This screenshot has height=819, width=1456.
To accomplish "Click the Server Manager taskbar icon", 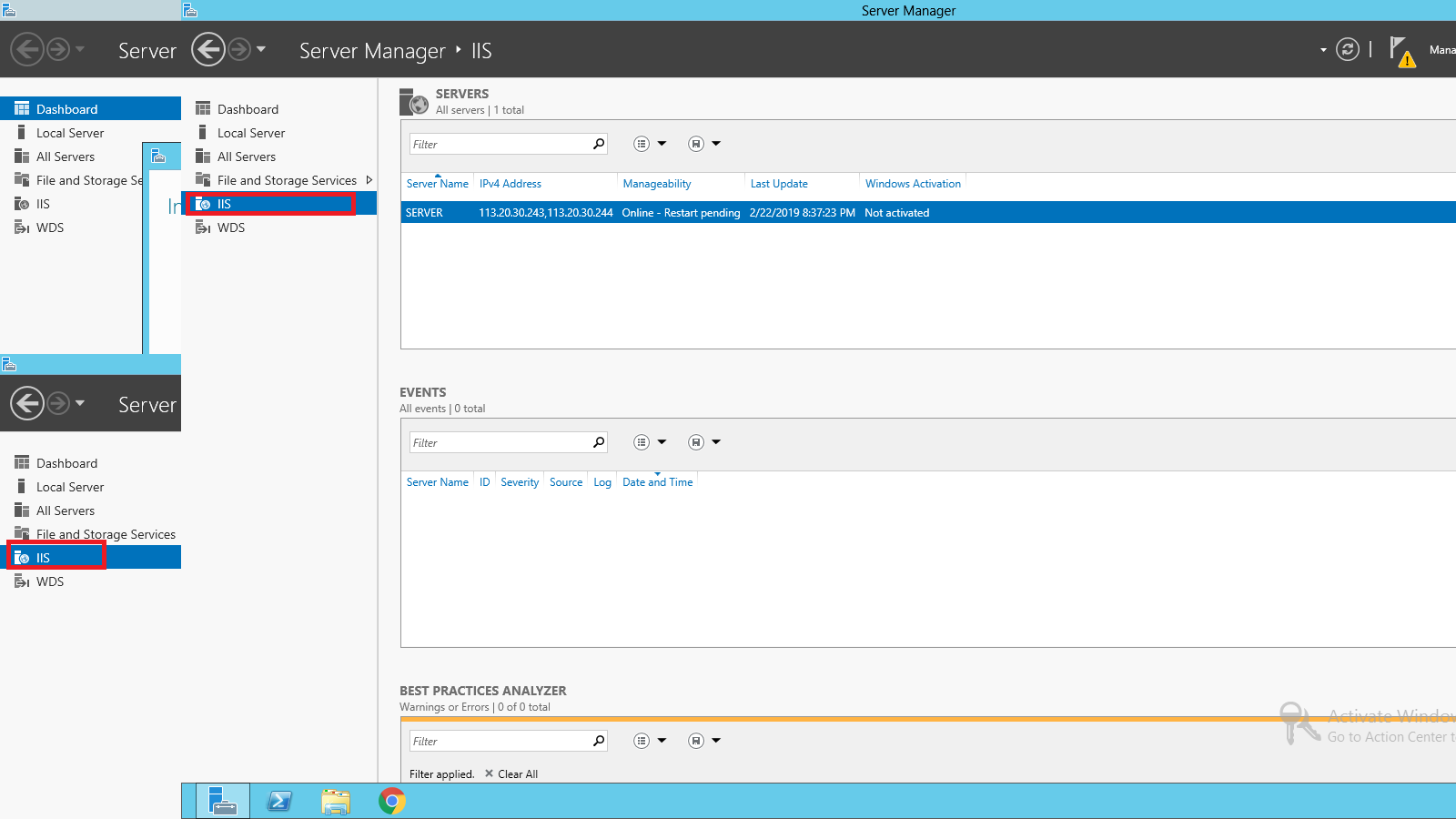I will tap(222, 801).
